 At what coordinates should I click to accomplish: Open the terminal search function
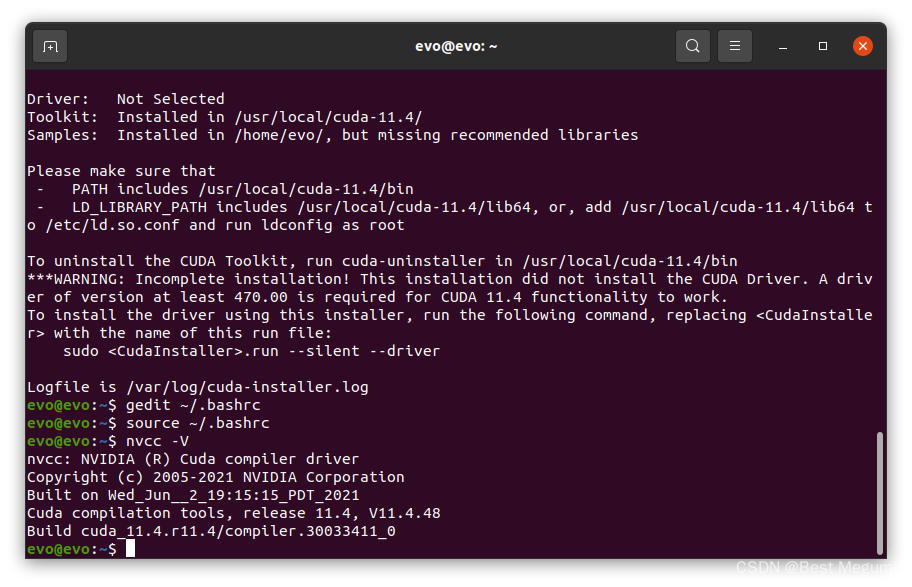pos(693,45)
